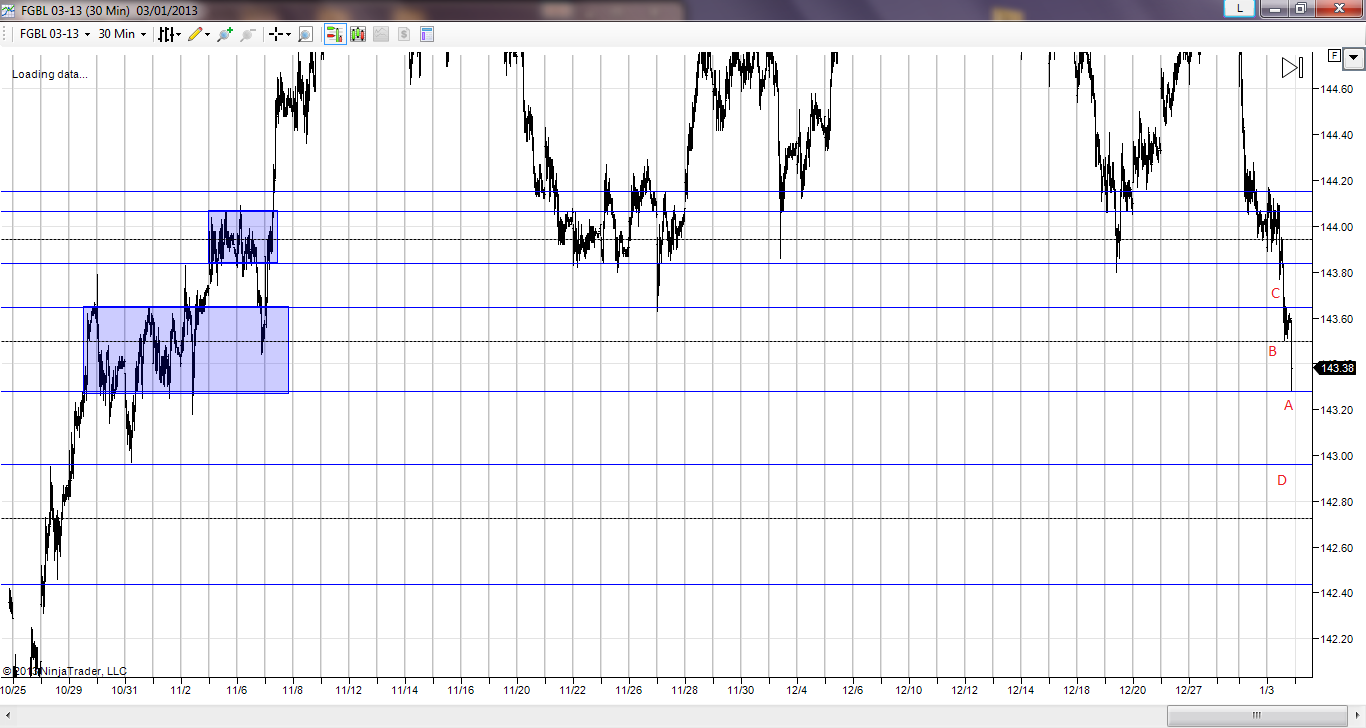
Task: Select the red text label A
Action: click(1289, 406)
